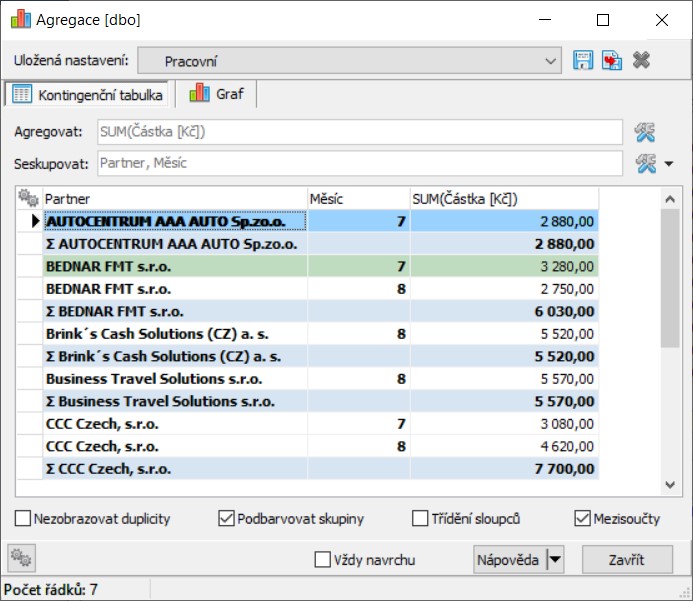Uncheck the Podbarvovat skupiny checkbox
The image size is (693, 601).
226,518
